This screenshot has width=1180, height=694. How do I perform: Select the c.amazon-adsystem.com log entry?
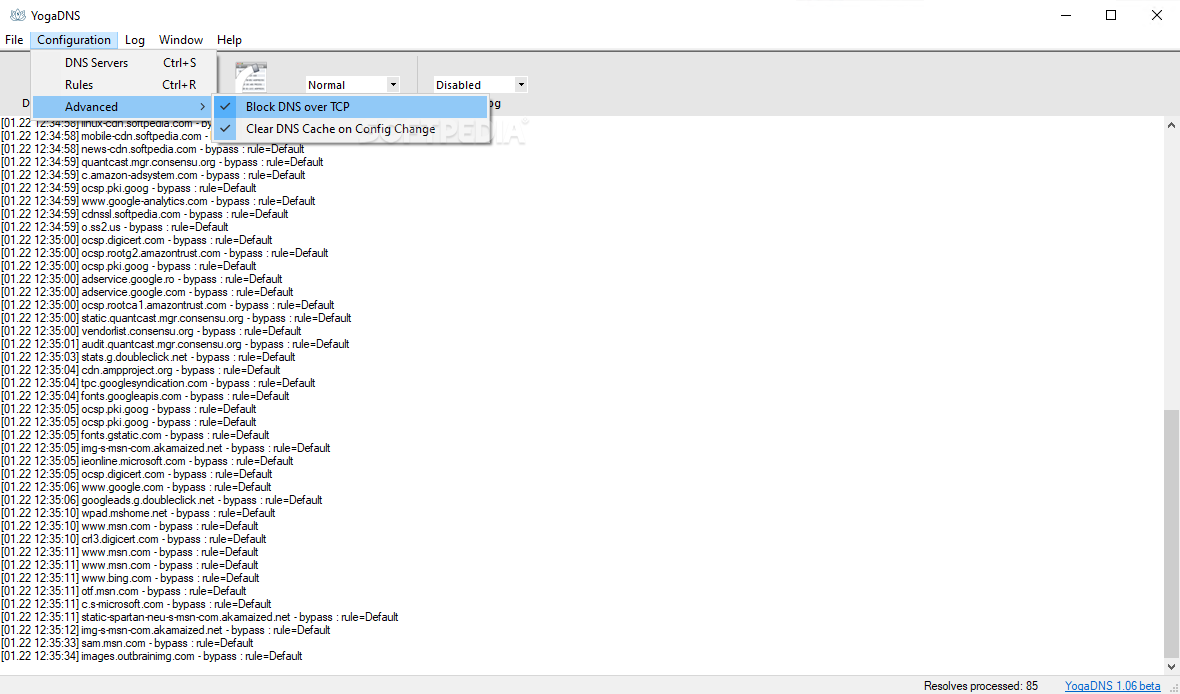pyautogui.click(x=153, y=175)
